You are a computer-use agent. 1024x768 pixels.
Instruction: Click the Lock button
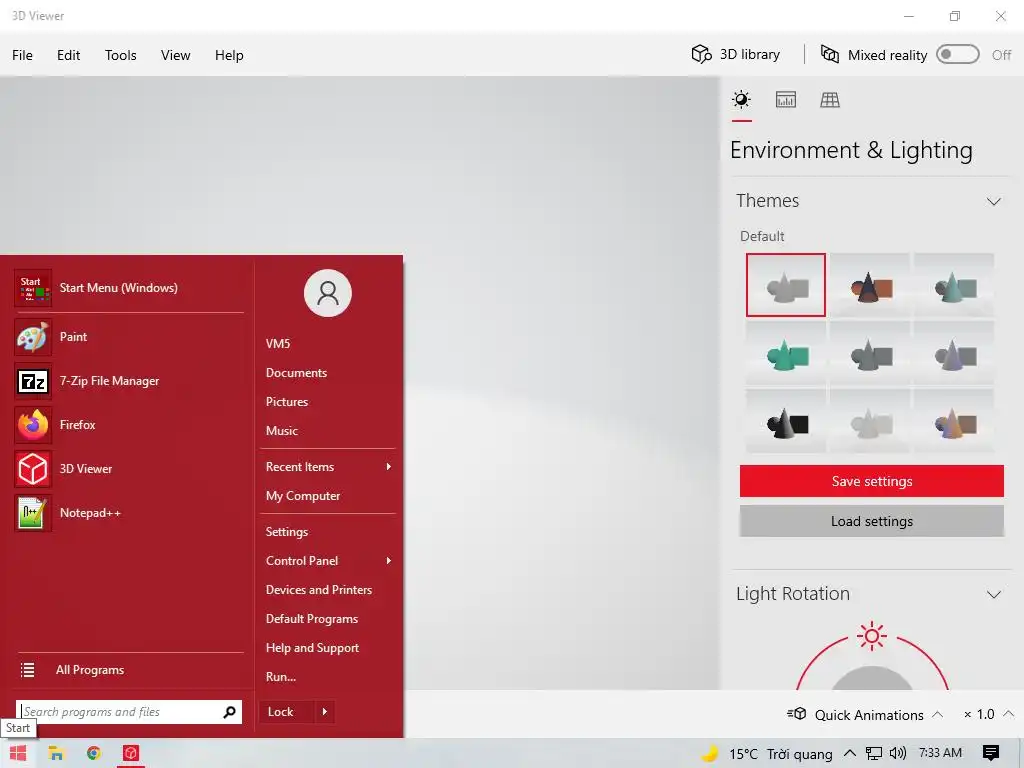point(286,712)
